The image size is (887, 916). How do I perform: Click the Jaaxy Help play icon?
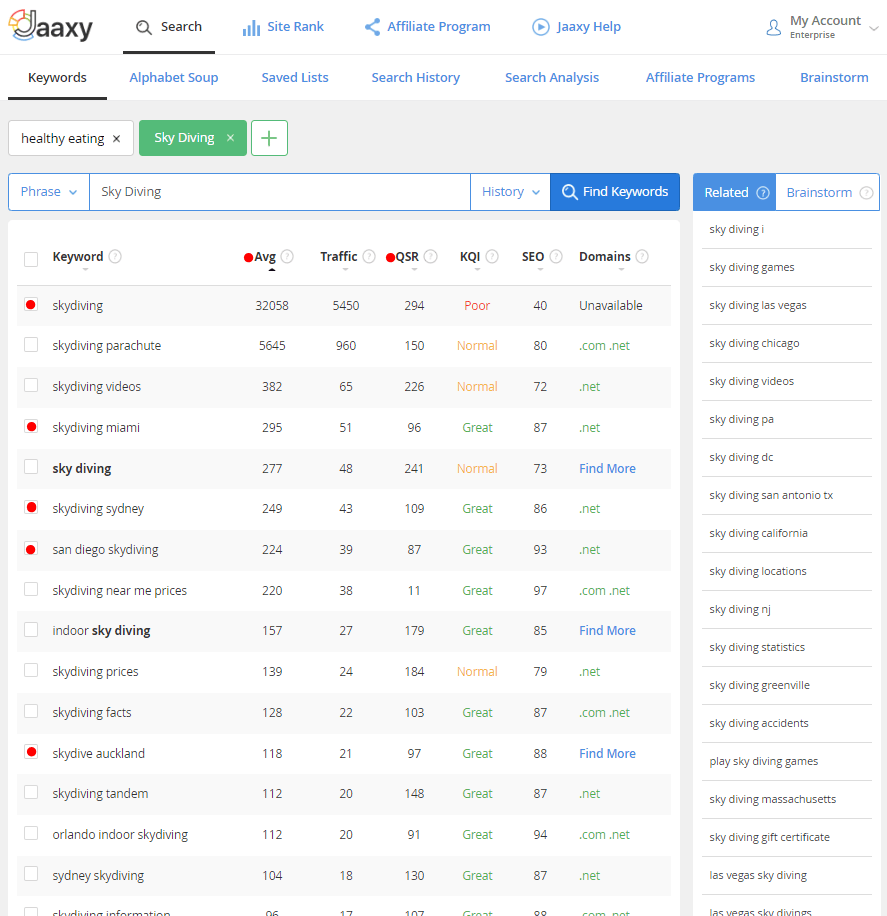click(541, 27)
